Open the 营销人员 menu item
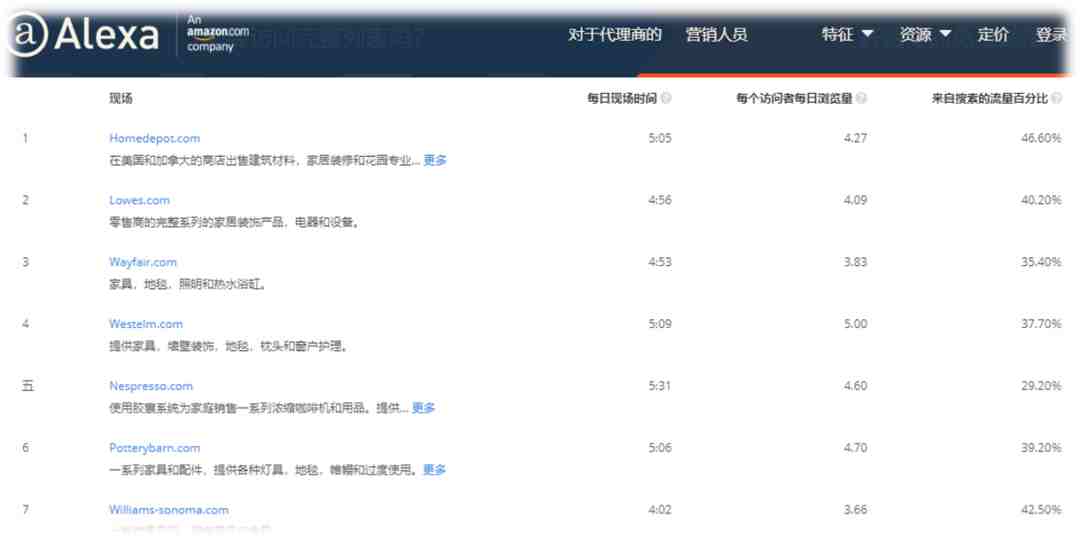 pyautogui.click(x=716, y=34)
